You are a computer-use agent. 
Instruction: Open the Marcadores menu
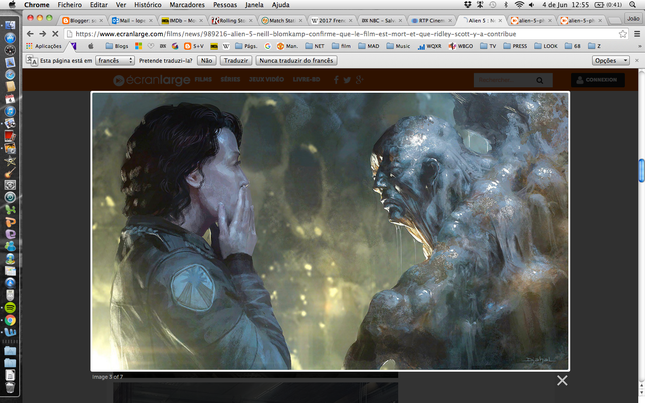[187, 5]
